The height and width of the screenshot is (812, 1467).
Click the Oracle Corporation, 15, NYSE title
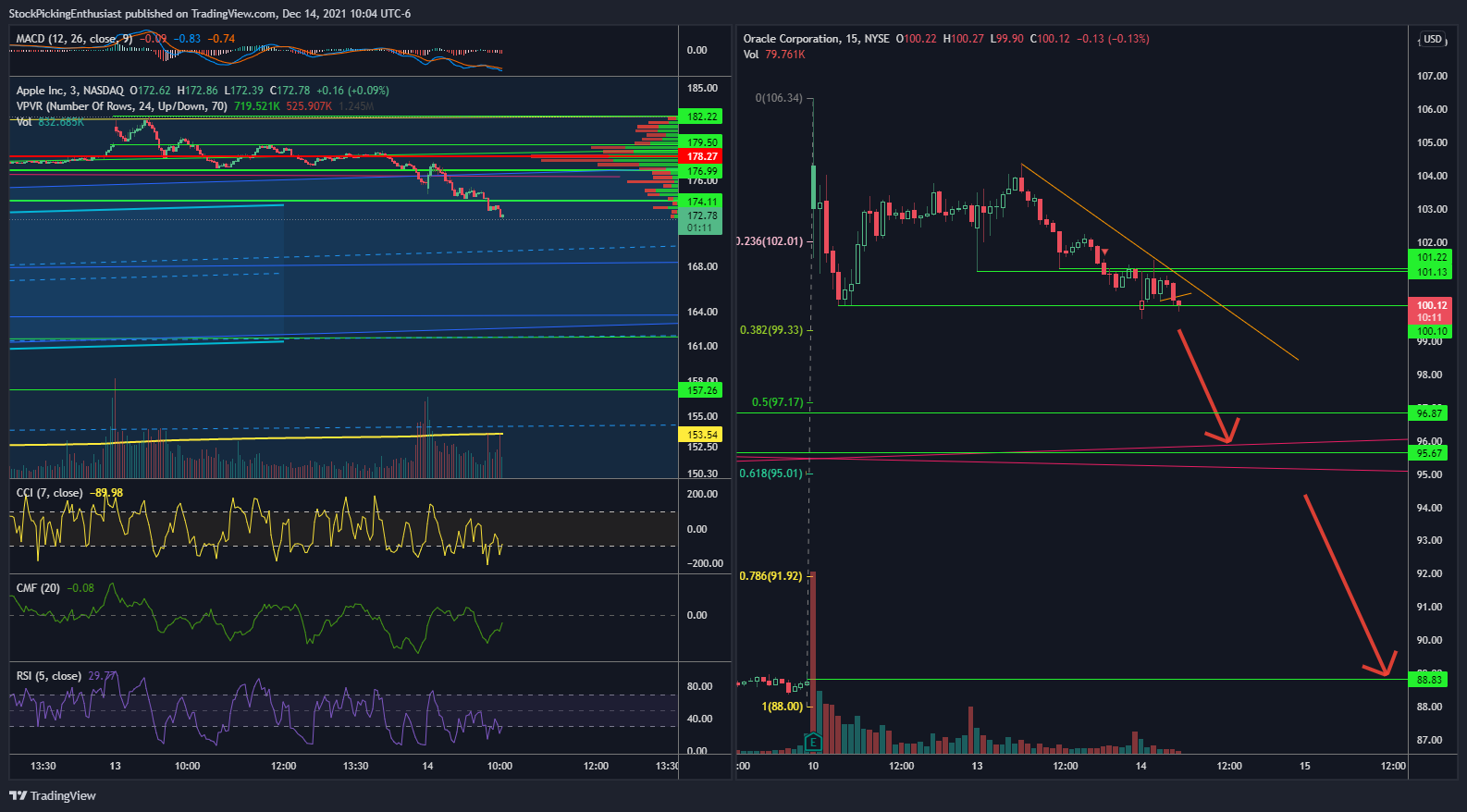[x=817, y=39]
